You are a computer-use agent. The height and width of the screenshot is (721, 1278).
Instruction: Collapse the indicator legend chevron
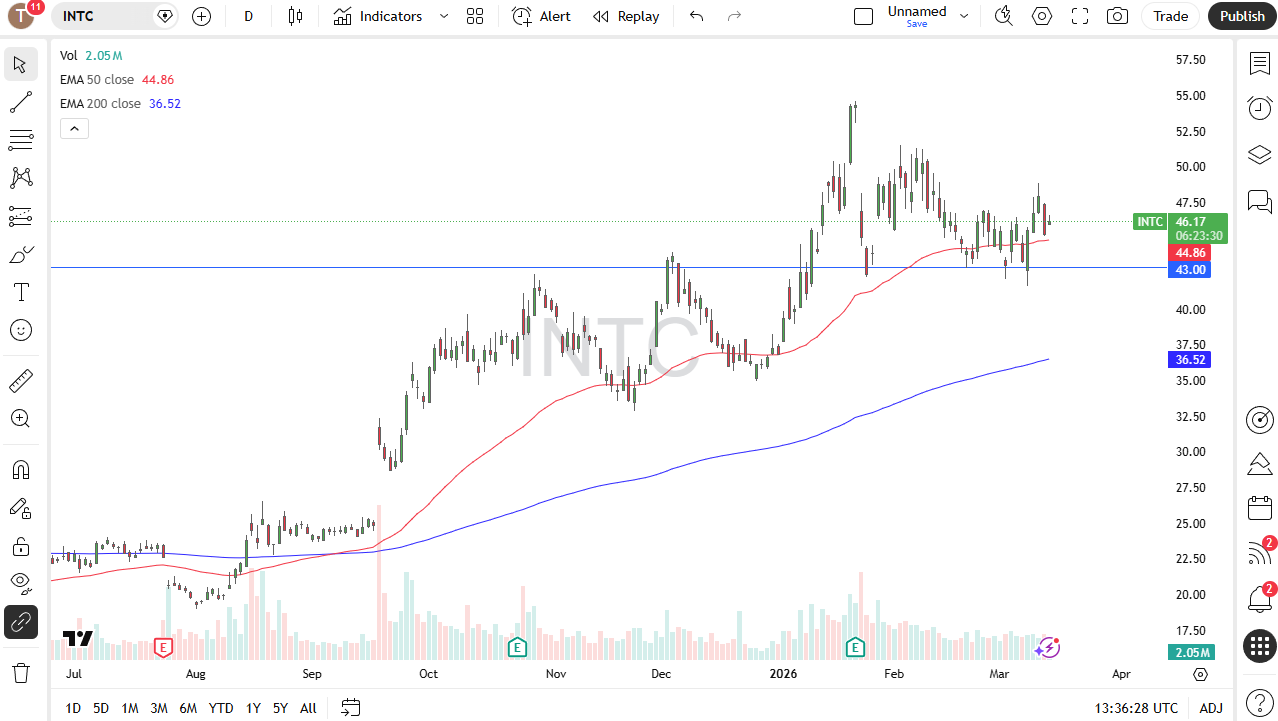click(74, 128)
